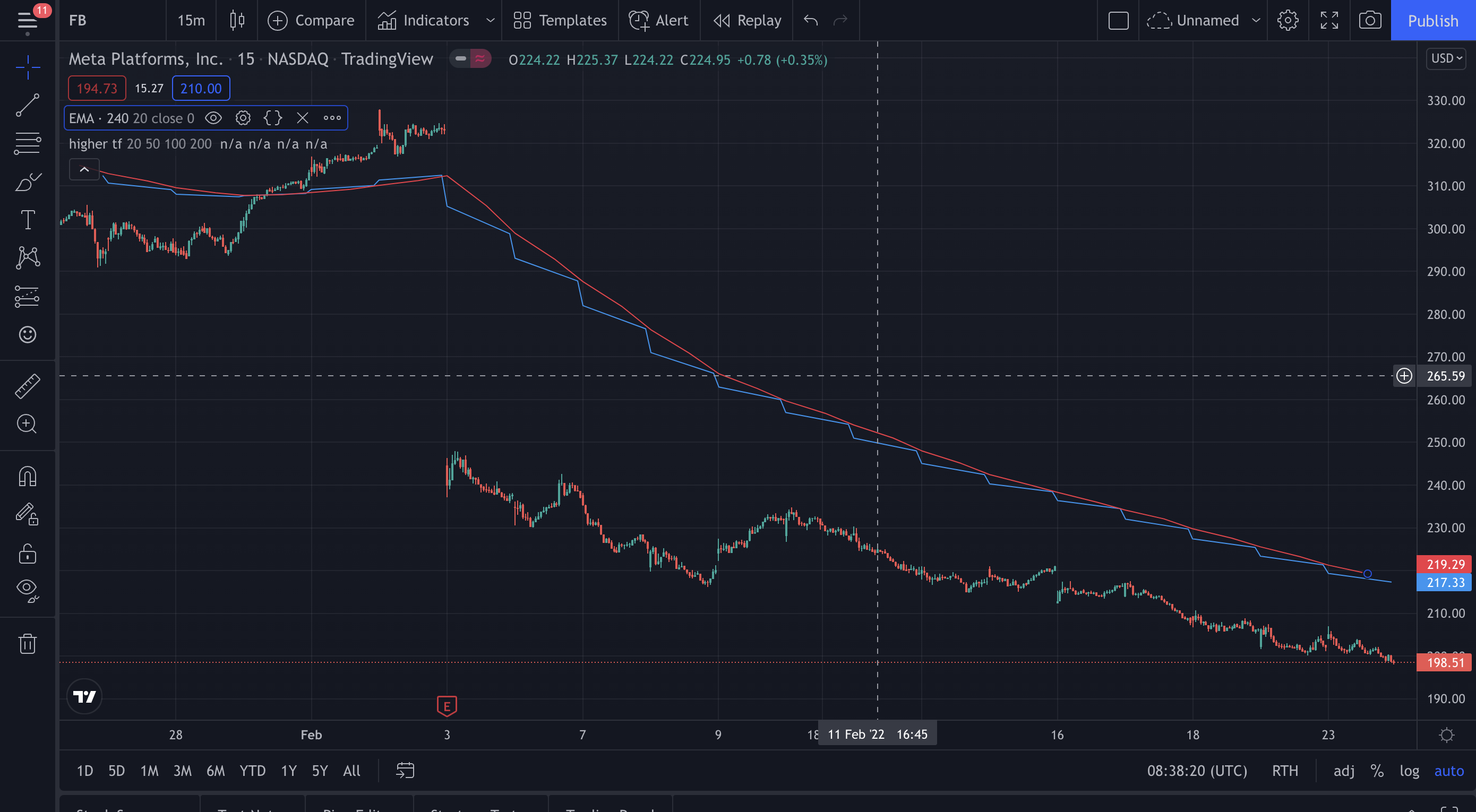Screen dimensions: 1476x812
Task: Select the 5D date range
Action: [x=116, y=771]
